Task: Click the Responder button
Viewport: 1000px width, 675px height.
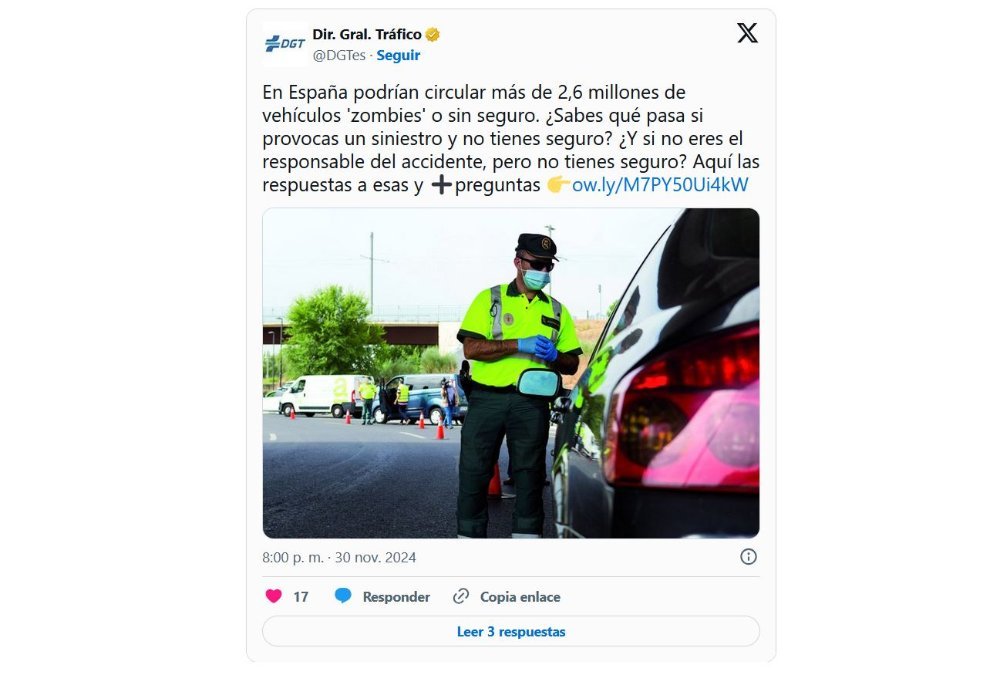Action: [x=396, y=597]
